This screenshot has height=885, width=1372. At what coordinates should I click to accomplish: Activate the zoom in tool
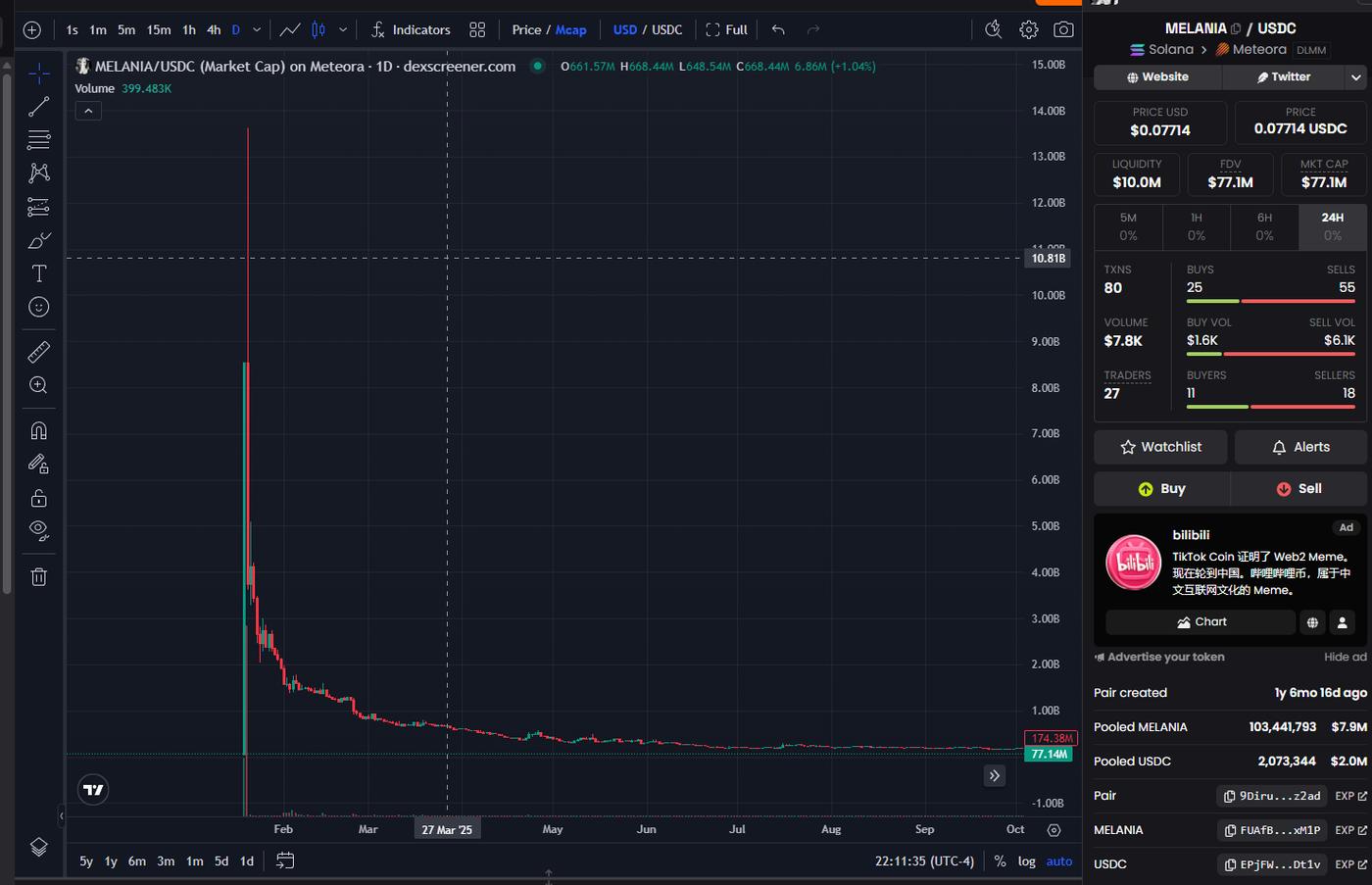click(x=38, y=385)
